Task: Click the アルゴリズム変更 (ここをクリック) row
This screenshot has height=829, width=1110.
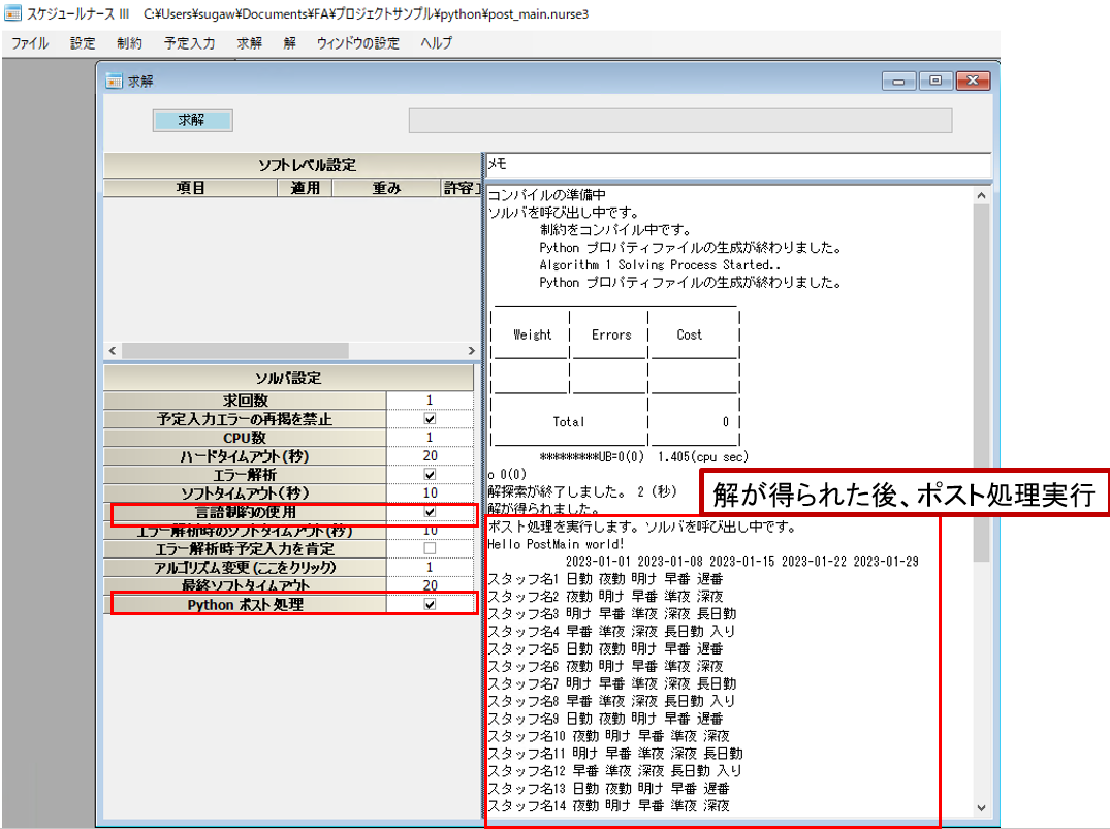Action: tap(245, 567)
